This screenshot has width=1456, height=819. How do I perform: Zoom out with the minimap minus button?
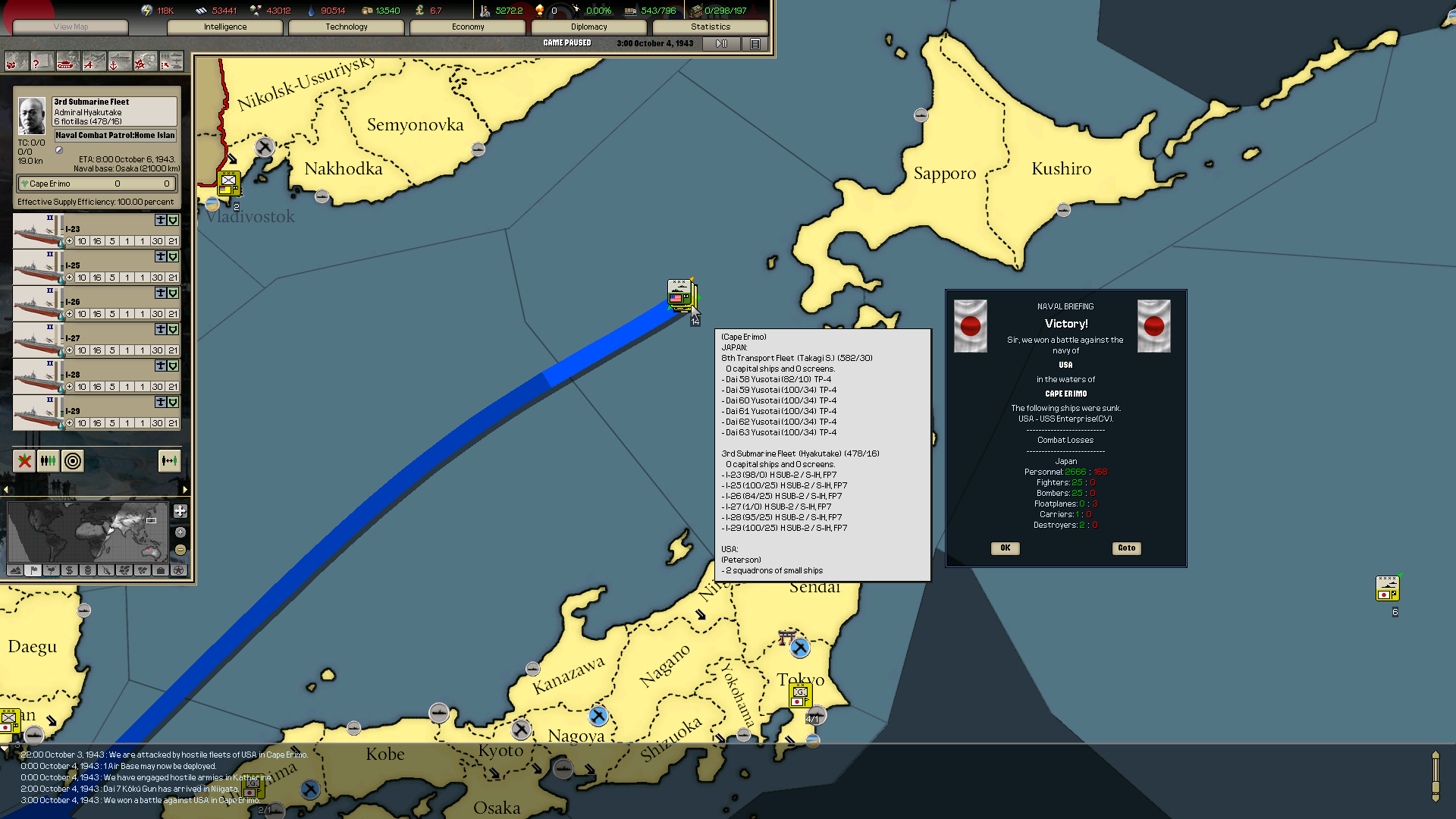pos(180,549)
